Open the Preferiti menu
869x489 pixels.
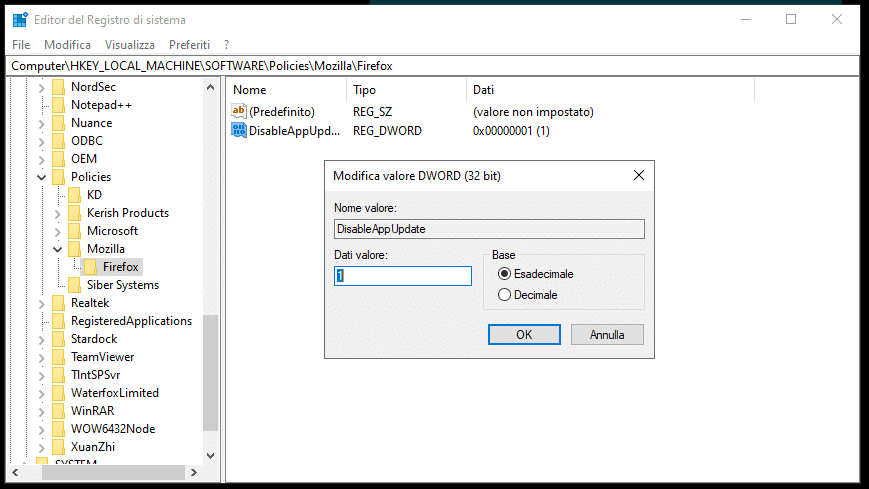pyautogui.click(x=189, y=44)
